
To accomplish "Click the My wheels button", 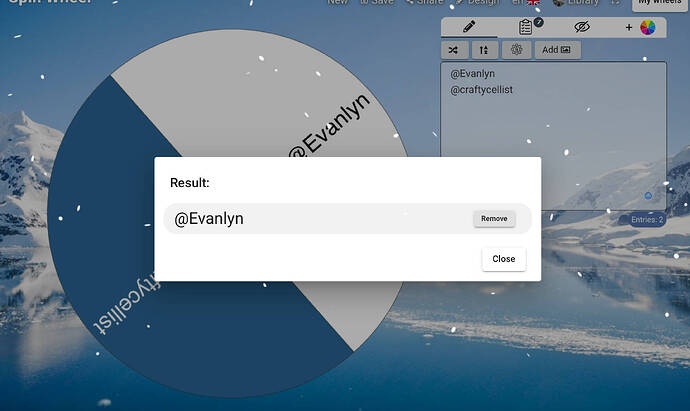I will pyautogui.click(x=658, y=3).
